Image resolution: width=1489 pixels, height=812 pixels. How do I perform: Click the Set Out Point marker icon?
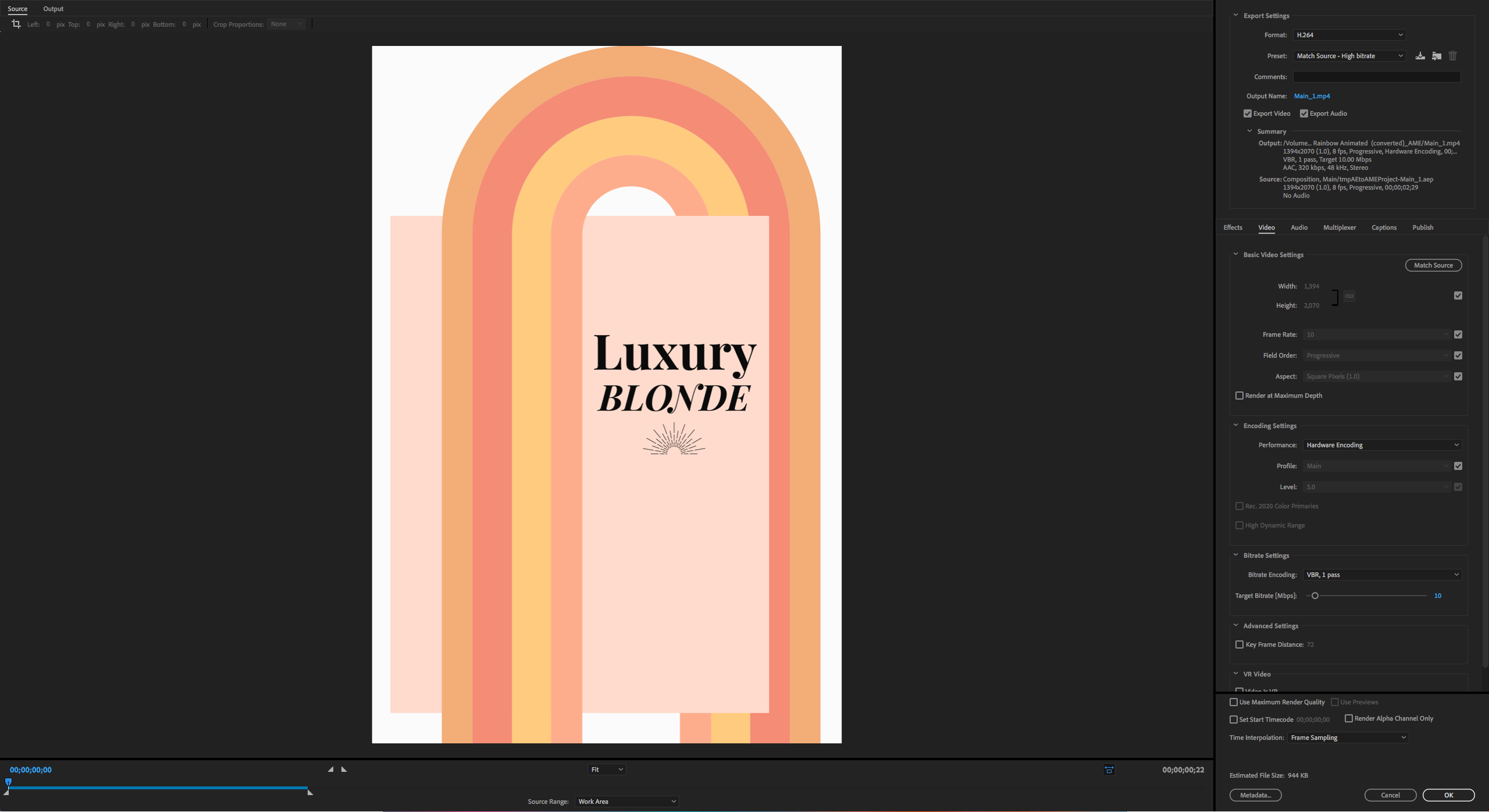click(x=344, y=769)
